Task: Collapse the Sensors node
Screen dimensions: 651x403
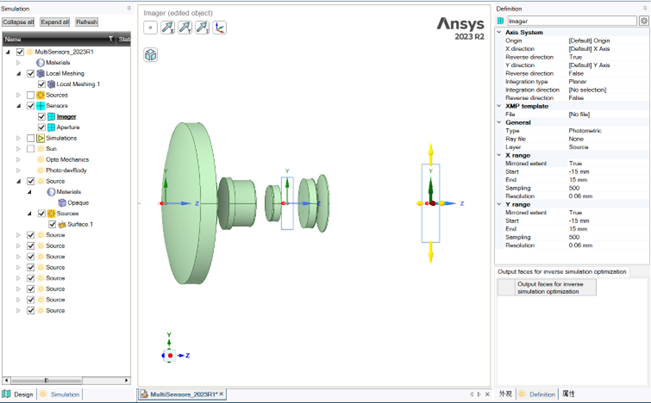Action: [x=19, y=106]
